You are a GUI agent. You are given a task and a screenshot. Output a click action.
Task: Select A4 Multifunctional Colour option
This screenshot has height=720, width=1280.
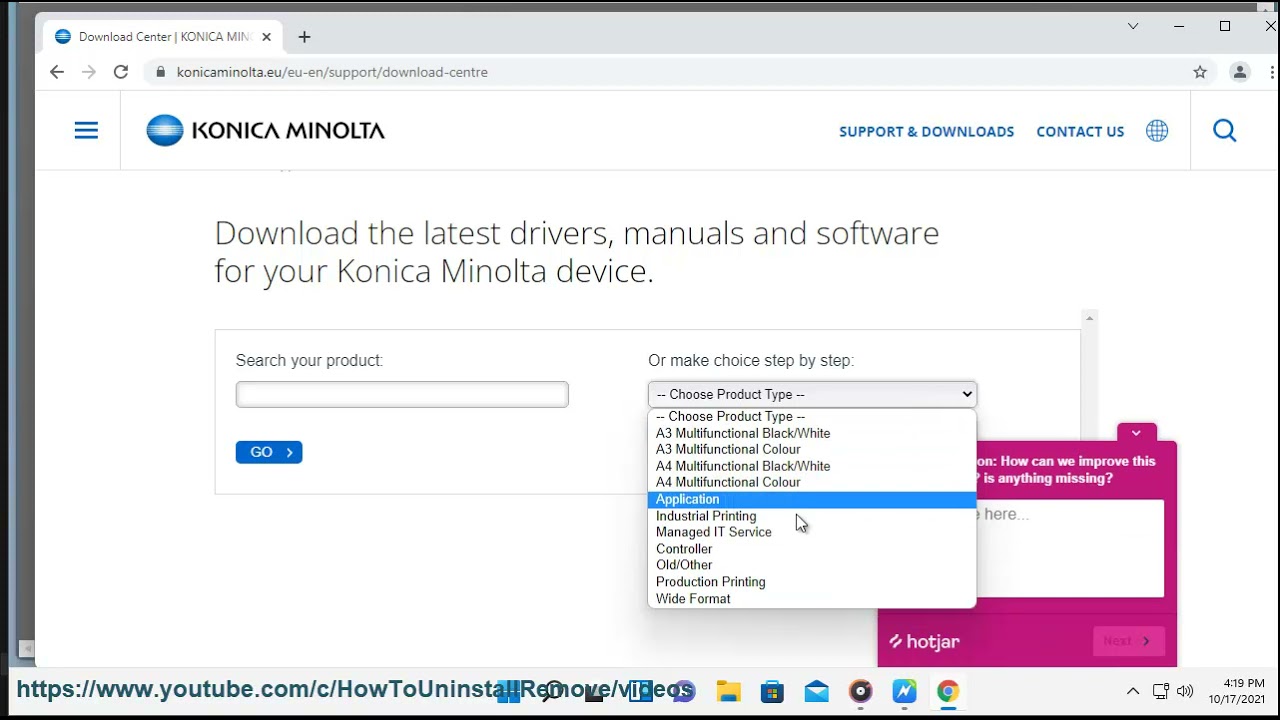point(812,482)
